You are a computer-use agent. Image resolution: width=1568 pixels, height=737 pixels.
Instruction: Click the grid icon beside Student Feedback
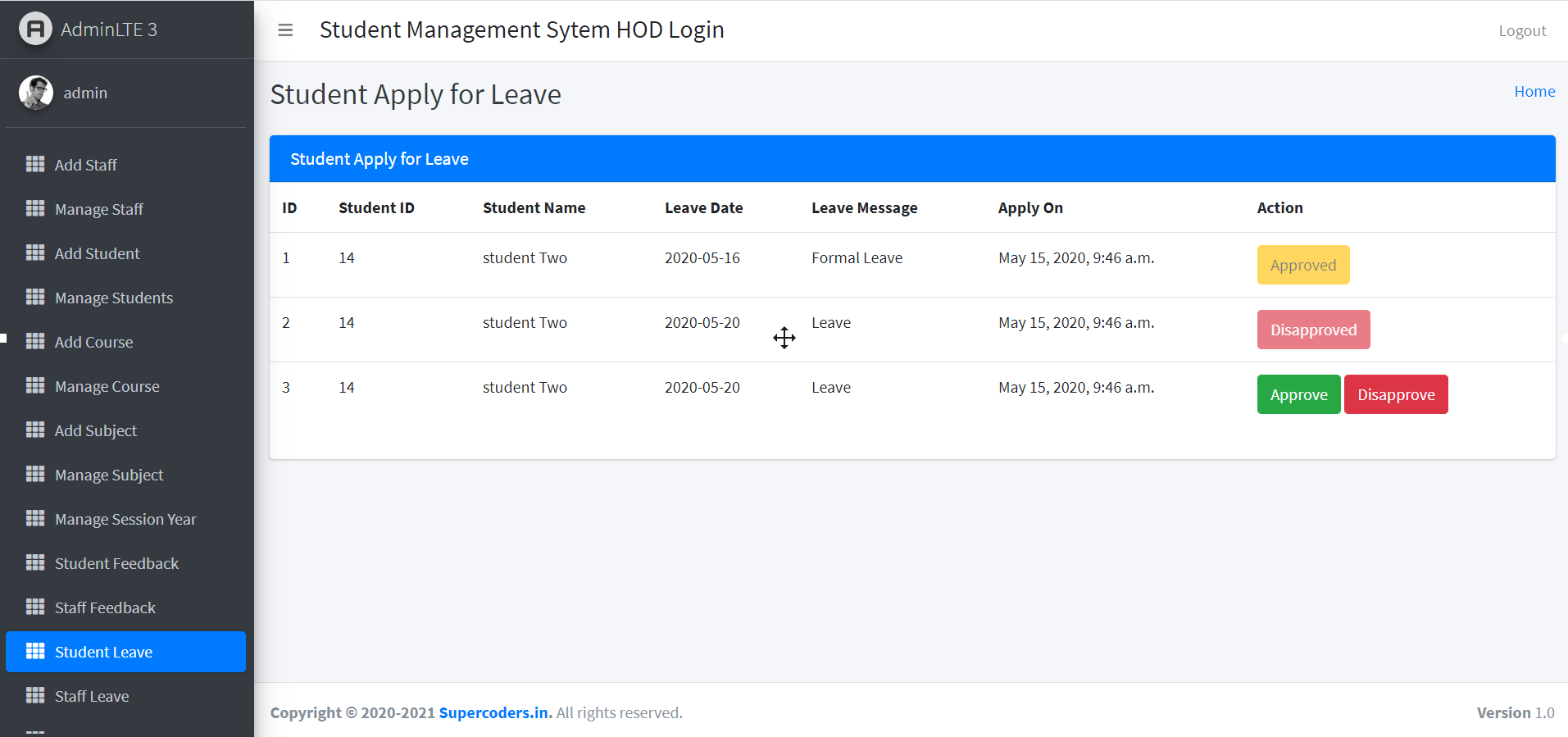tap(35, 562)
